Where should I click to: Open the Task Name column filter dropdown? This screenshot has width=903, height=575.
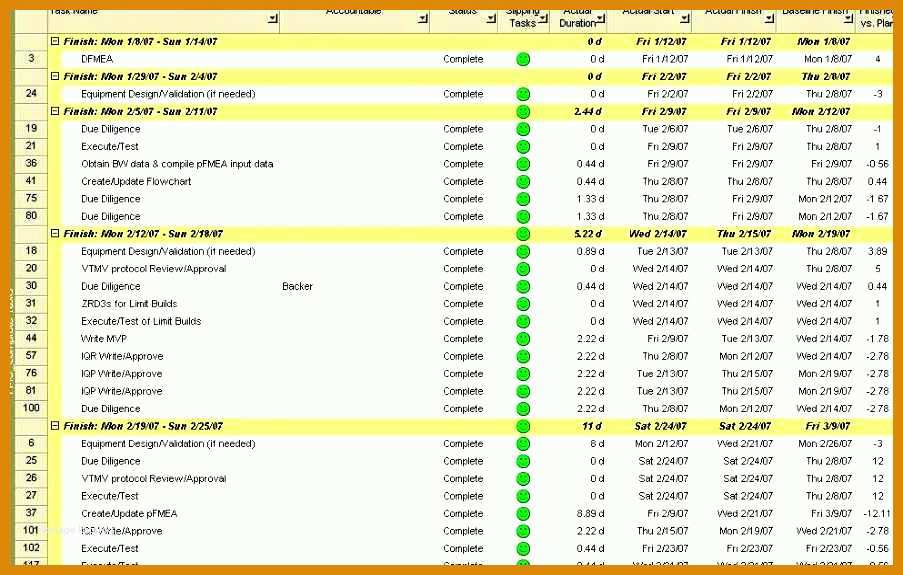coord(273,19)
